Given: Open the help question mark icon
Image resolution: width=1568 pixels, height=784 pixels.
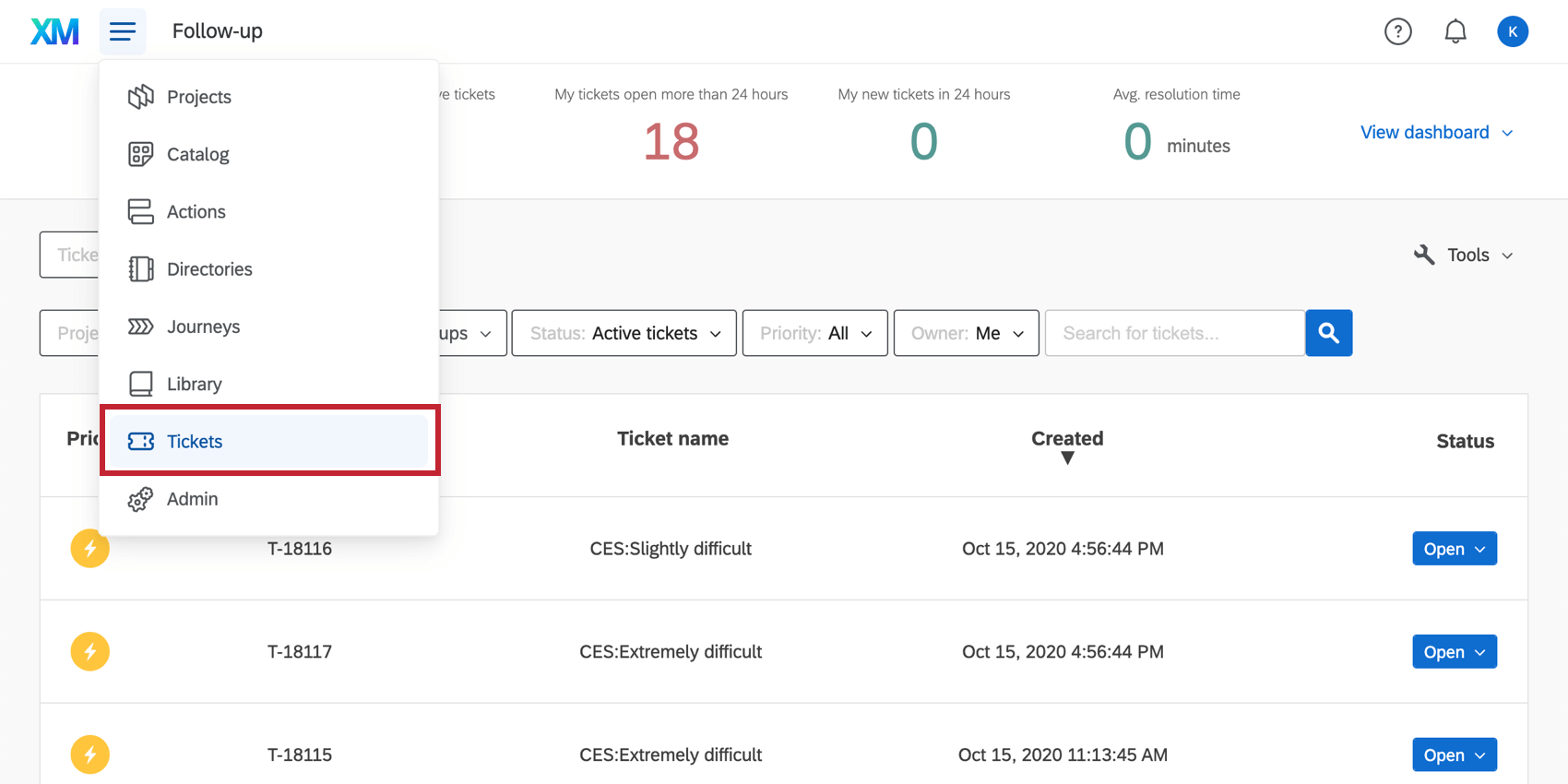Looking at the screenshot, I should pyautogui.click(x=1397, y=31).
